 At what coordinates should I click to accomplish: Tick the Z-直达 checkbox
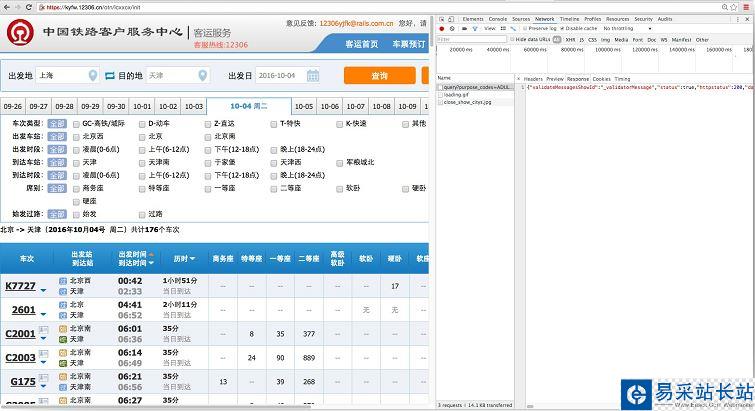208,124
